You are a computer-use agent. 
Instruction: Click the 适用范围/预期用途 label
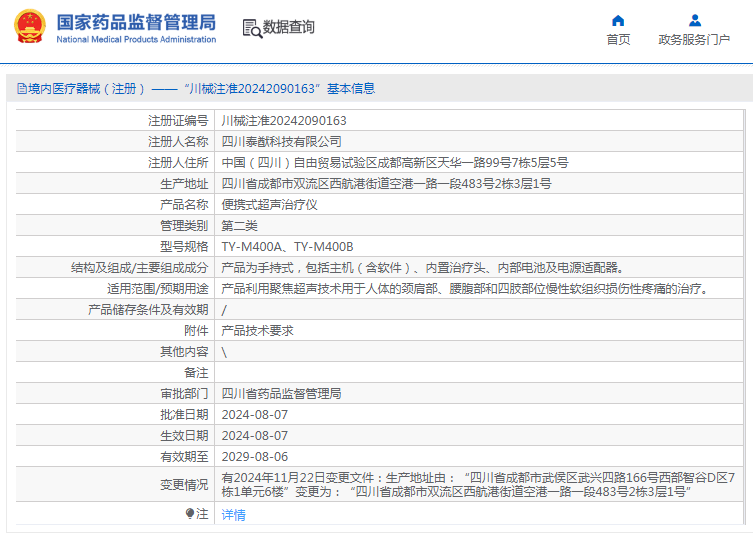click(x=158, y=289)
